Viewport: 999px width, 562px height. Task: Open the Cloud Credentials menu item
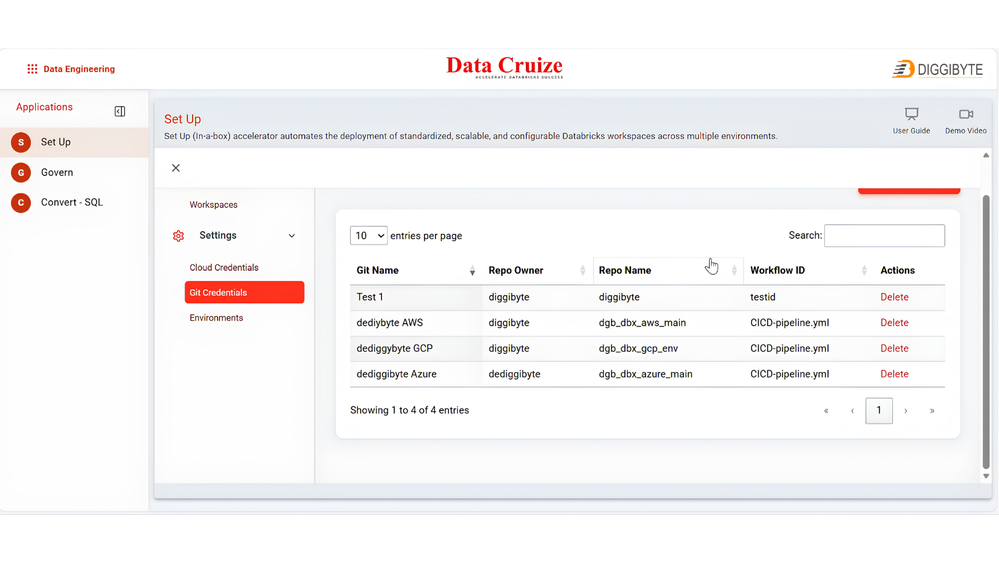(x=224, y=268)
